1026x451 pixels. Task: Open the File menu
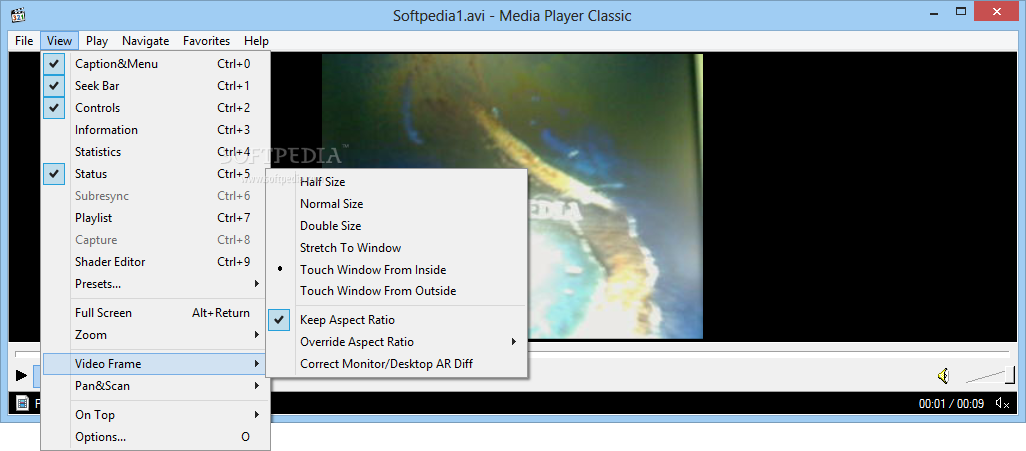point(24,41)
